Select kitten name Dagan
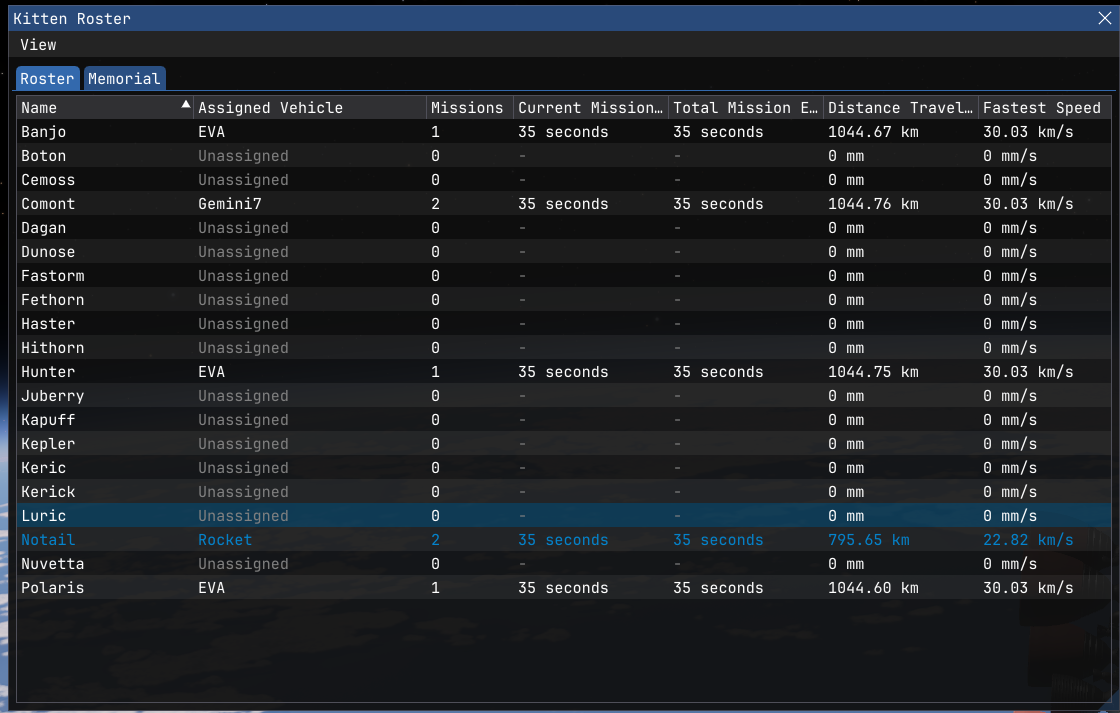Image resolution: width=1120 pixels, height=713 pixels. click(44, 228)
